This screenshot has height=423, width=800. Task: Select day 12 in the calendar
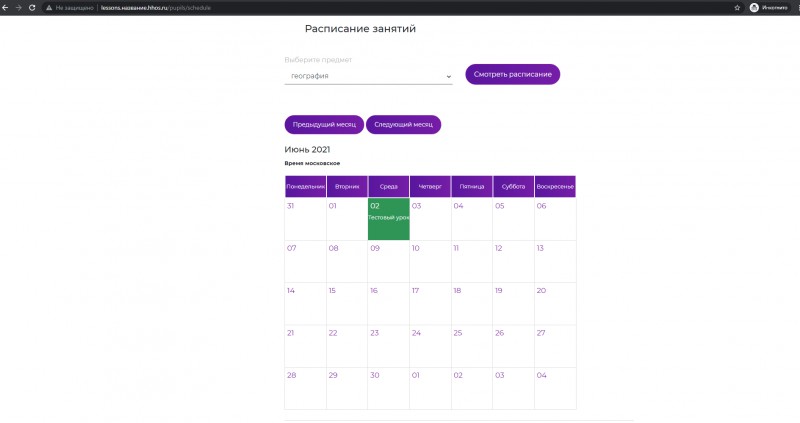click(513, 260)
